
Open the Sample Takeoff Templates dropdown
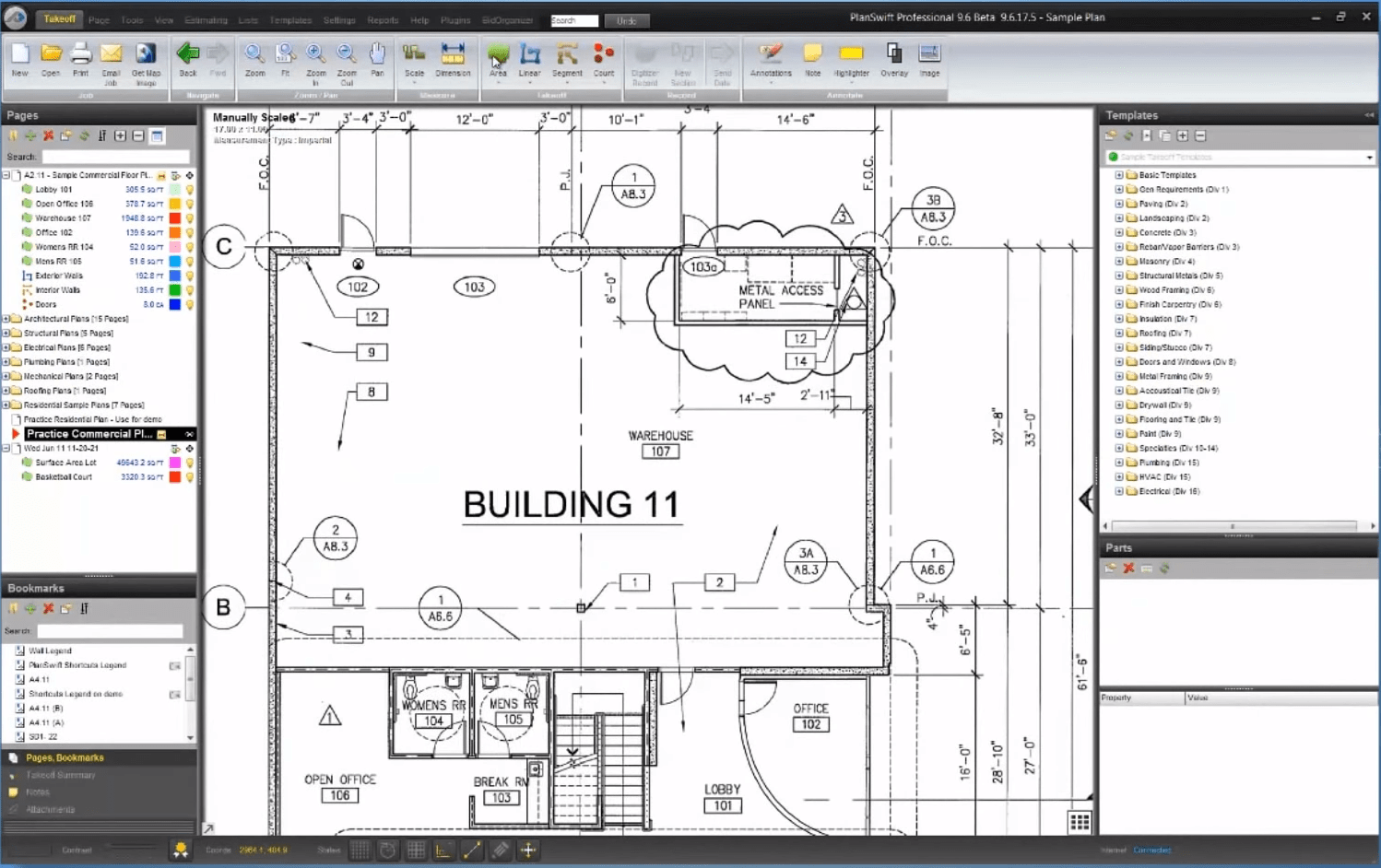click(x=1369, y=158)
